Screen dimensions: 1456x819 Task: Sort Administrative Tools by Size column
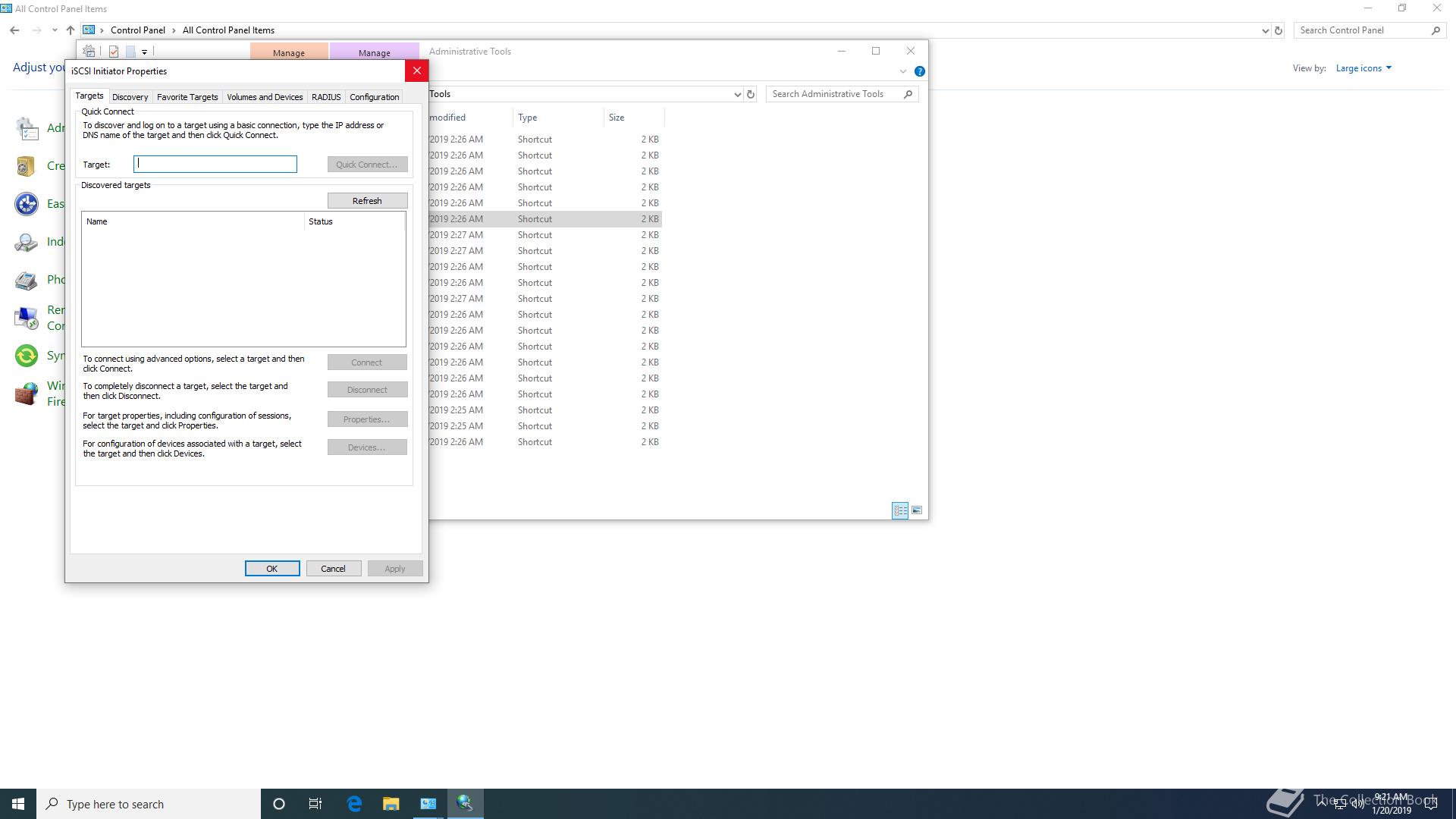[x=634, y=118]
